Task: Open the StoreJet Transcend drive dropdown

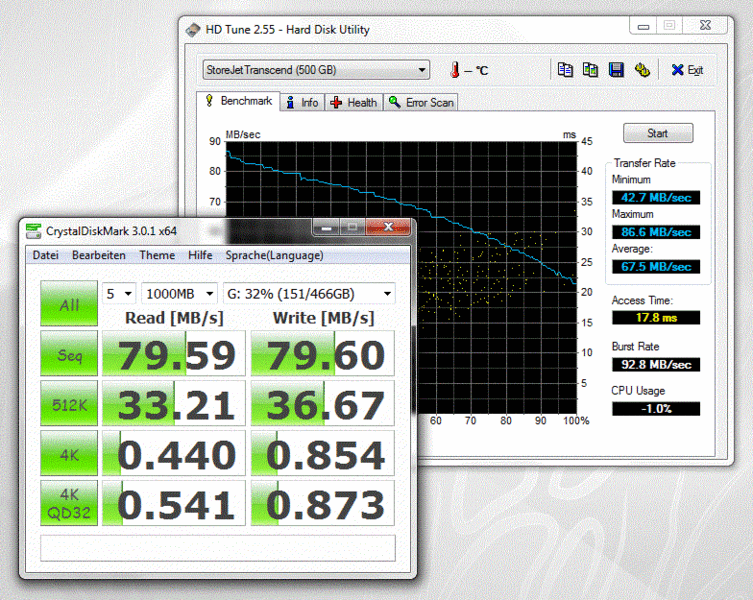Action: point(316,70)
